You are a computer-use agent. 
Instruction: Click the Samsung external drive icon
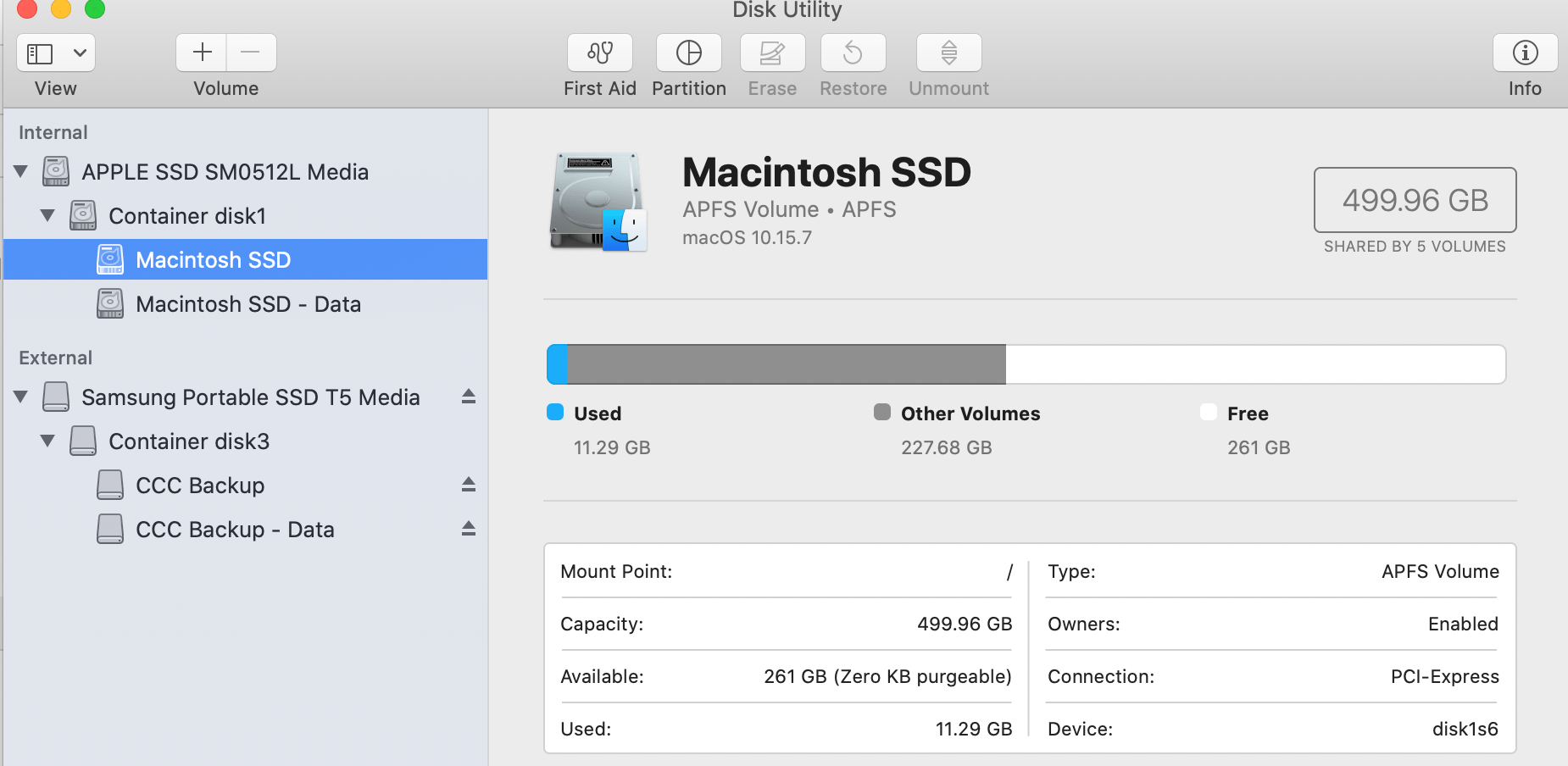click(56, 397)
